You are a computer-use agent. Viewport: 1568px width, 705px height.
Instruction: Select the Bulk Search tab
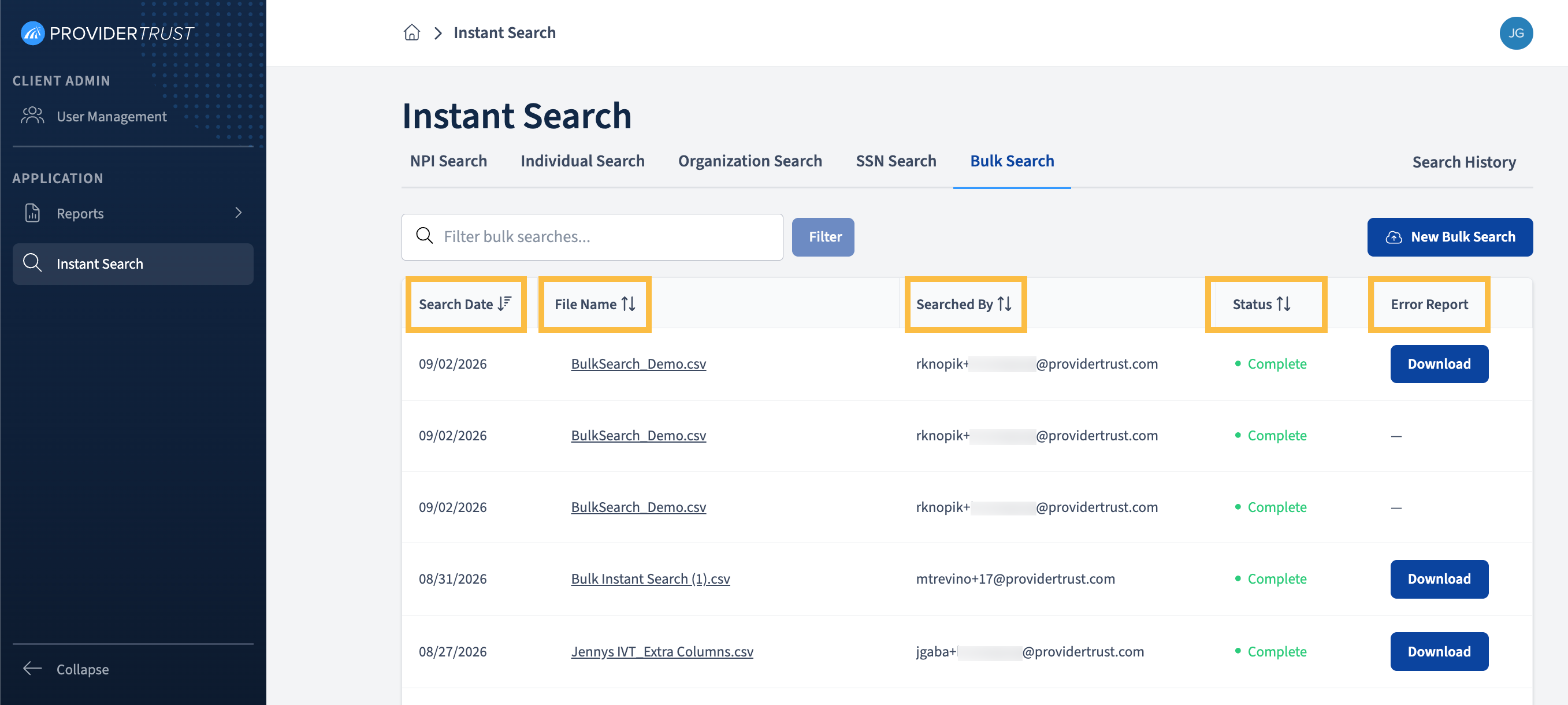pyautogui.click(x=1012, y=161)
